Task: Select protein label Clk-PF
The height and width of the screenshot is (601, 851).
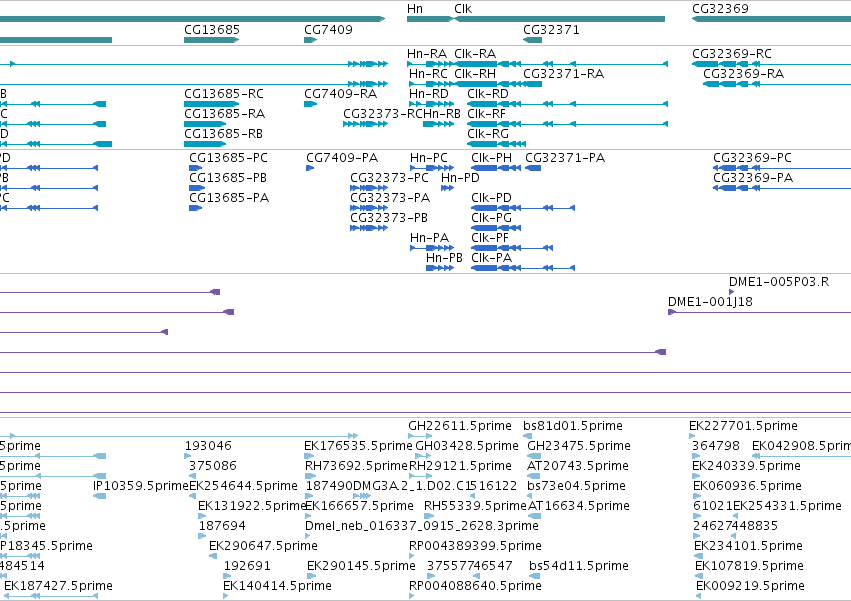Action: (x=490, y=238)
